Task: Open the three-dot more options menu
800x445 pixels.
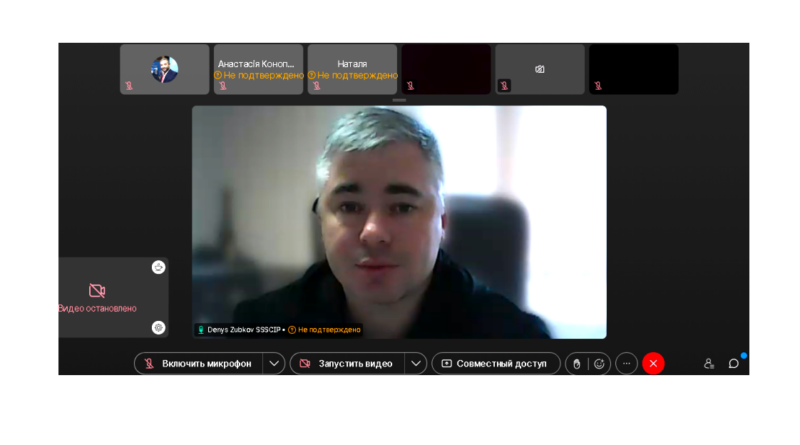Action: coord(627,364)
